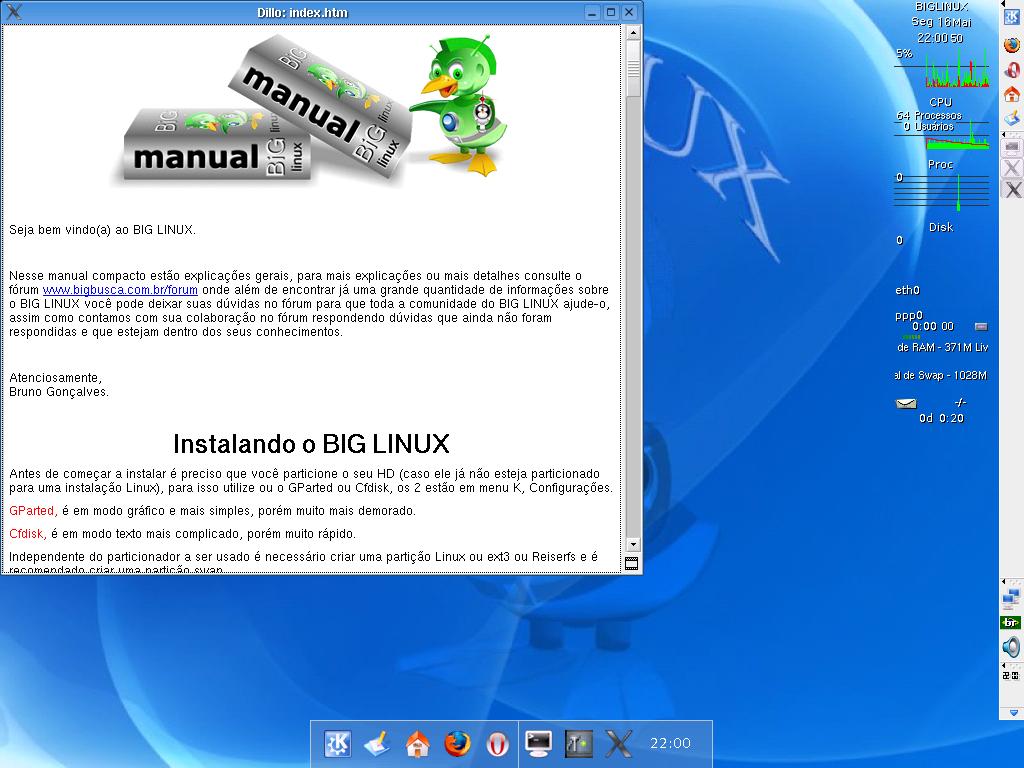Click the 22:00 clock in bottom dock
The image size is (1024, 768).
pyautogui.click(x=671, y=743)
